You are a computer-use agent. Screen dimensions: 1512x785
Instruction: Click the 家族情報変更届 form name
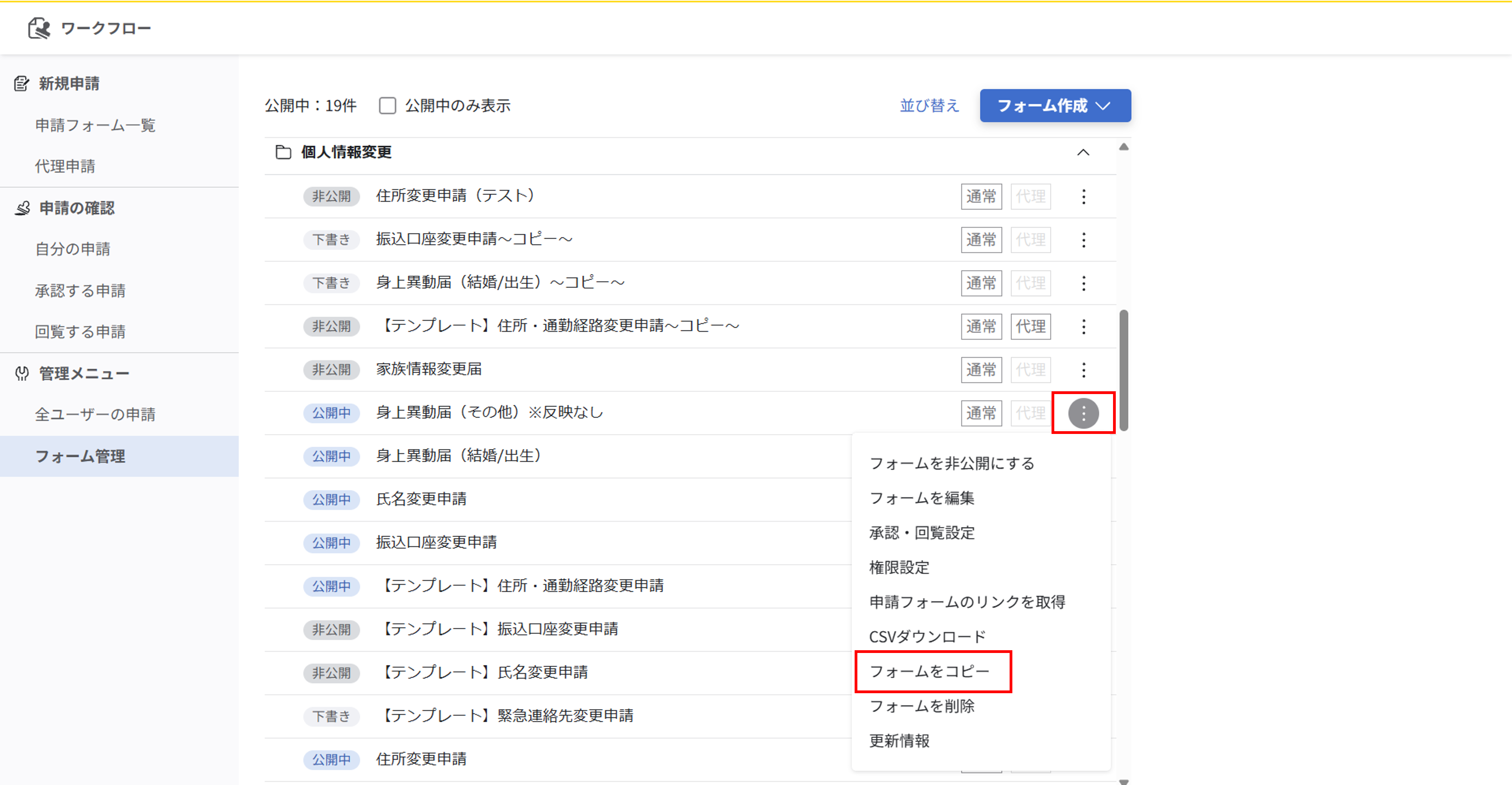(429, 369)
